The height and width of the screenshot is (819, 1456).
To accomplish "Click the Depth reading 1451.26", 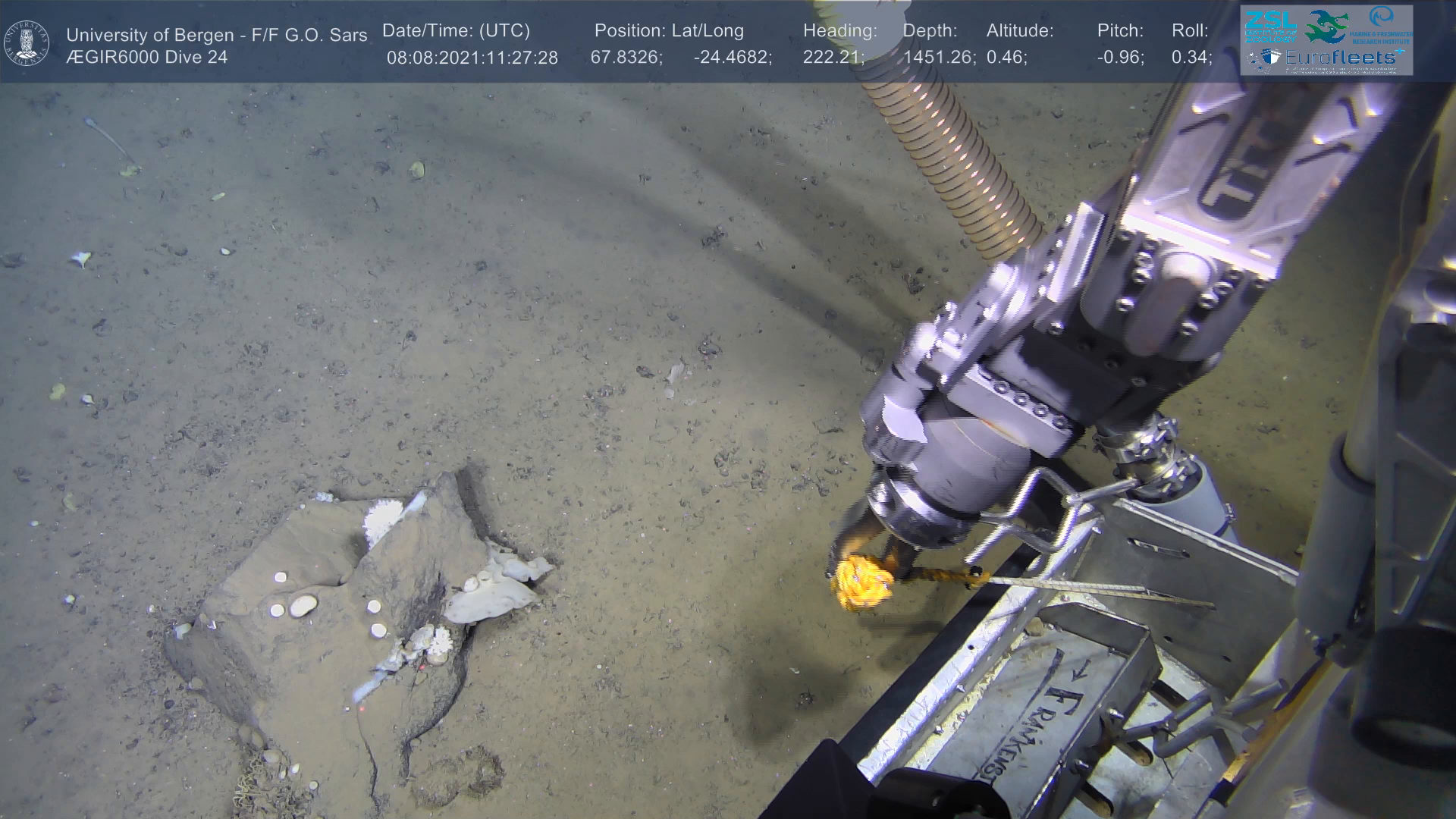I will (x=939, y=58).
